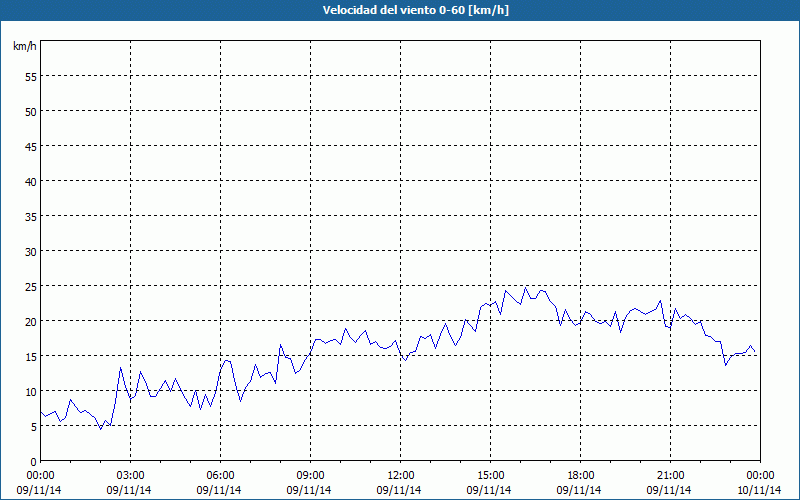The width and height of the screenshot is (800, 500).
Task: Click the "09/11/14" date under "18:00"
Action: 579,490
